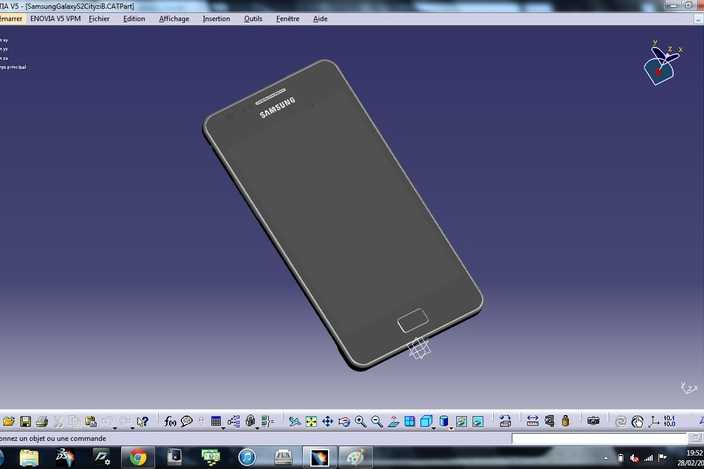The height and width of the screenshot is (469, 704).
Task: Open the Fichier menu
Action: 99,19
